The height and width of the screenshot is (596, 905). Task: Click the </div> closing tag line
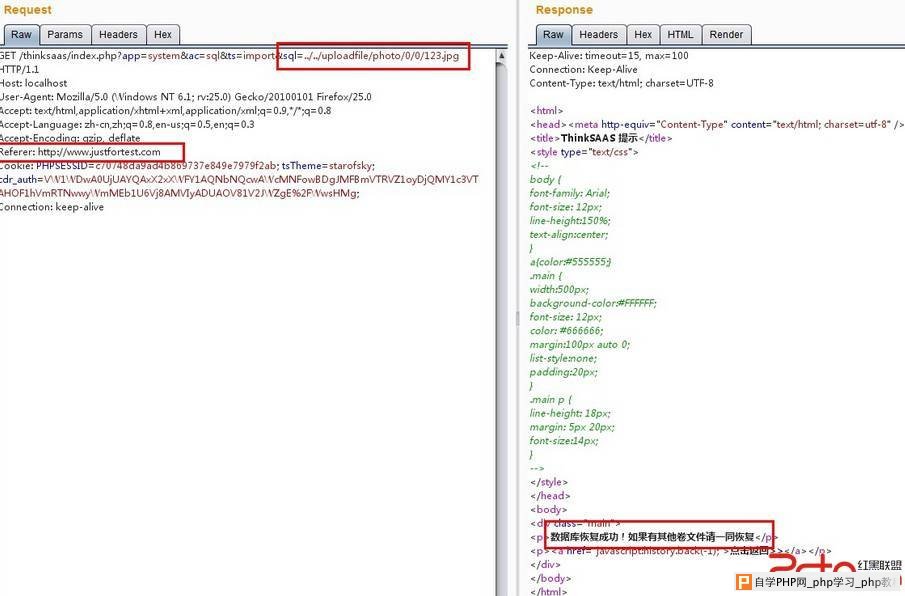click(x=545, y=564)
